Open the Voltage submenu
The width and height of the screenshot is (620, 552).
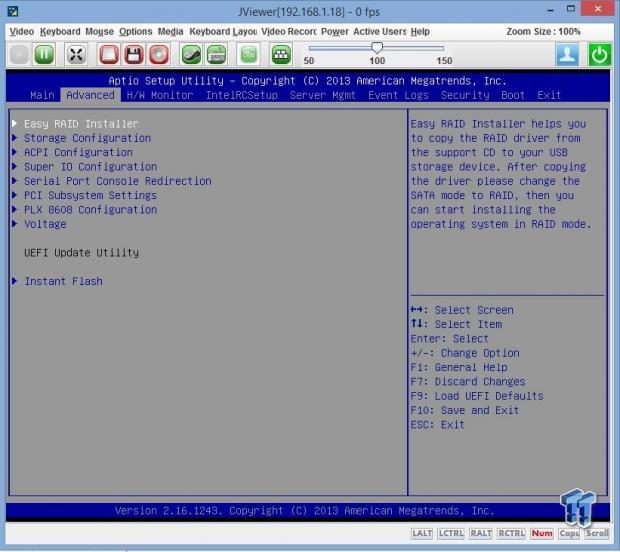pos(45,224)
